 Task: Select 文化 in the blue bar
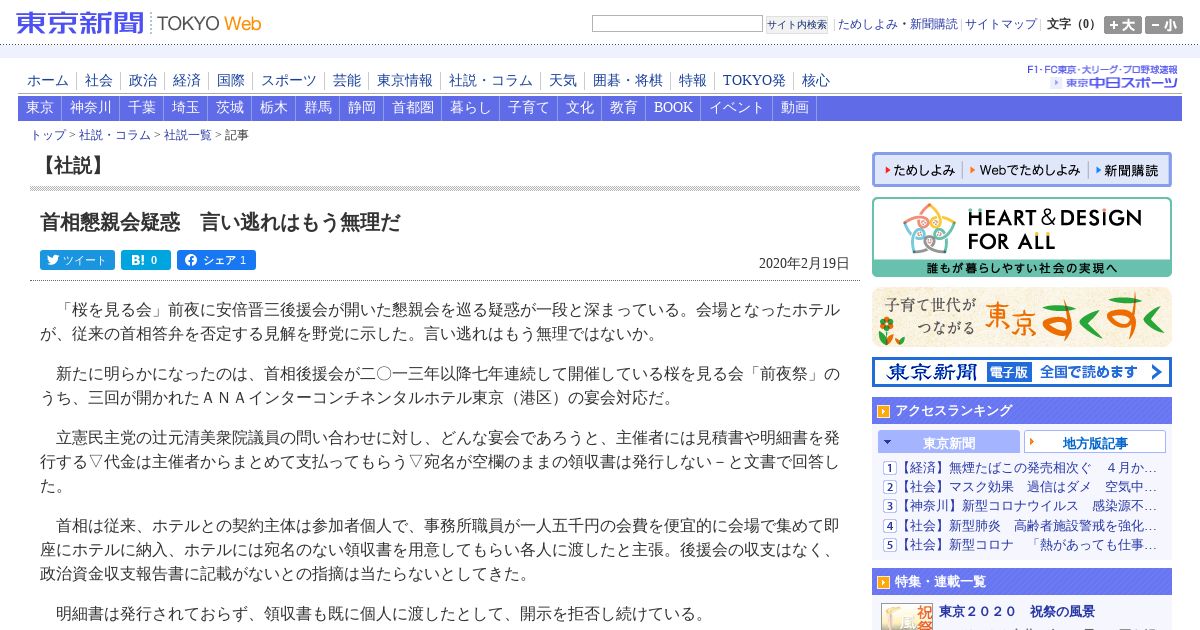point(580,108)
